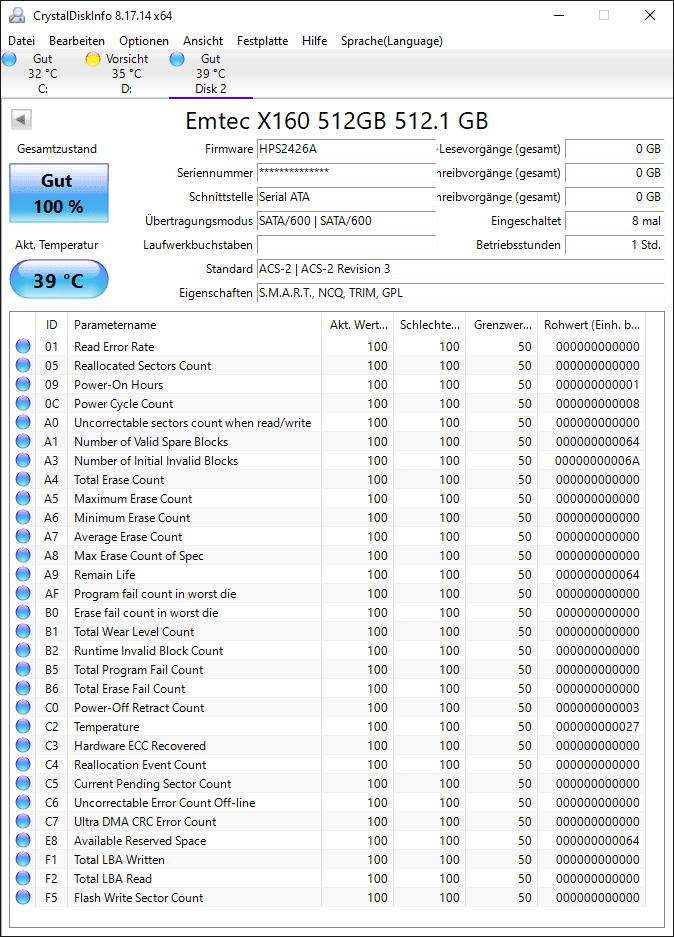Click the Parametername column header

(x=194, y=324)
